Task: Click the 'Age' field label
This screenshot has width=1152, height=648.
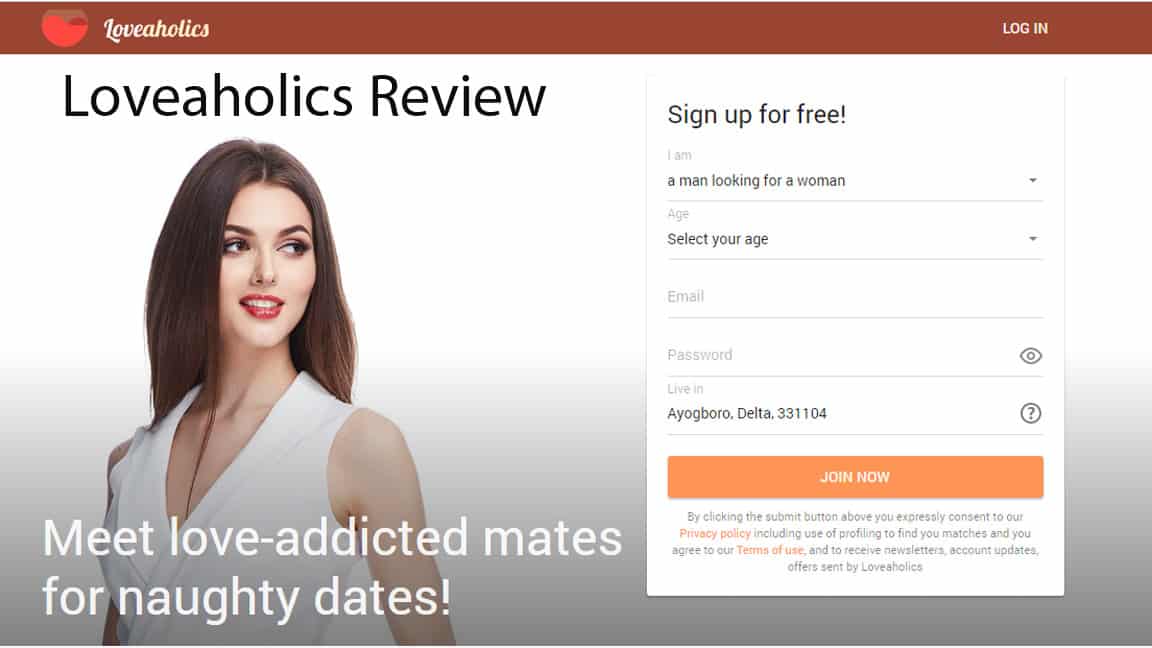Action: tap(678, 214)
